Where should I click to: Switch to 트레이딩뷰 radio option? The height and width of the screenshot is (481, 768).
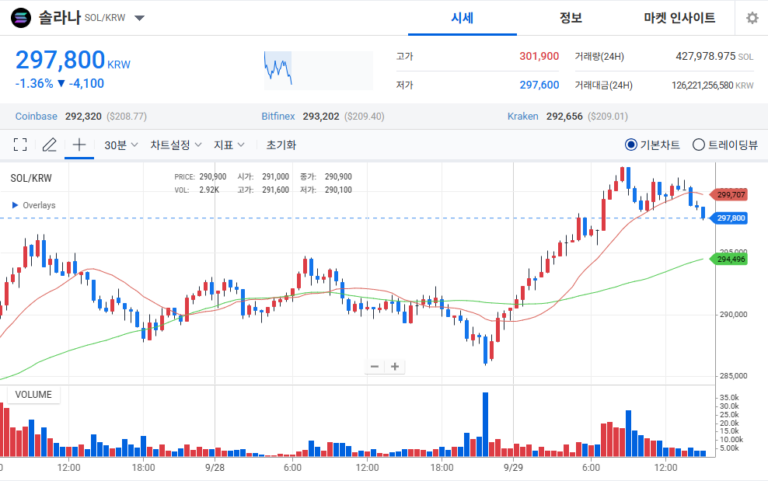coord(725,144)
